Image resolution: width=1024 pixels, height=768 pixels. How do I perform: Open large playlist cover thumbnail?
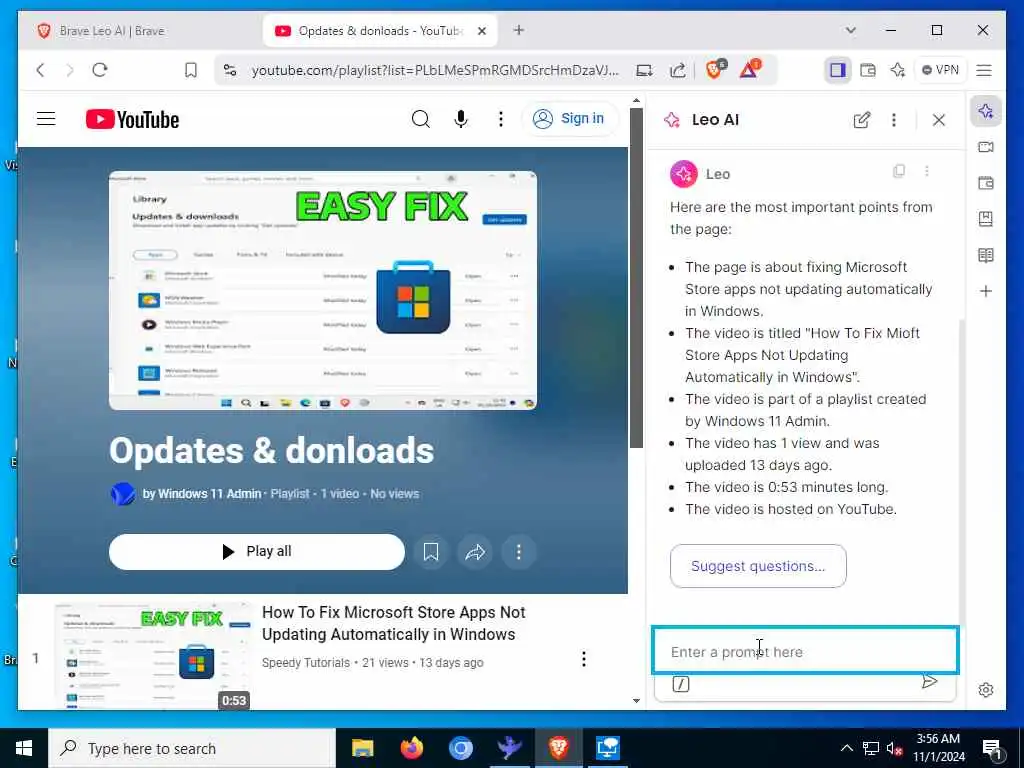click(323, 291)
